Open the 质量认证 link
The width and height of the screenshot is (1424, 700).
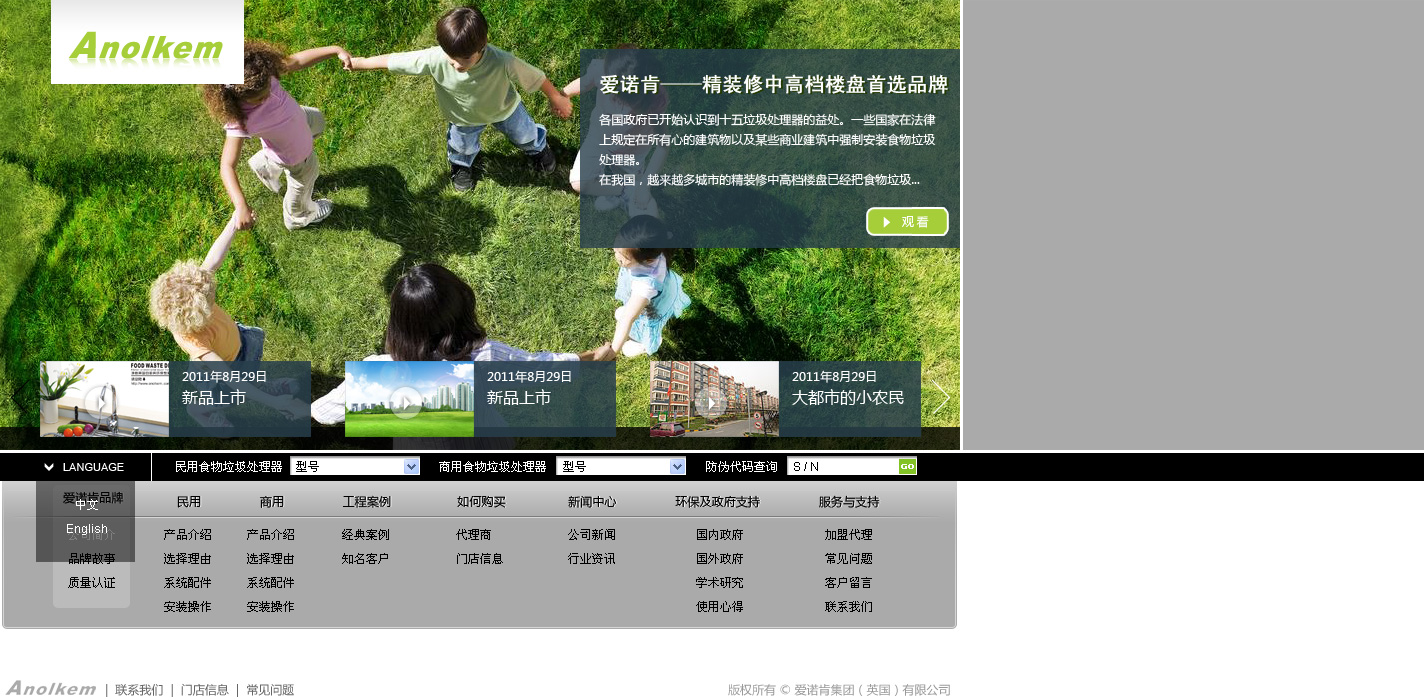click(x=92, y=583)
